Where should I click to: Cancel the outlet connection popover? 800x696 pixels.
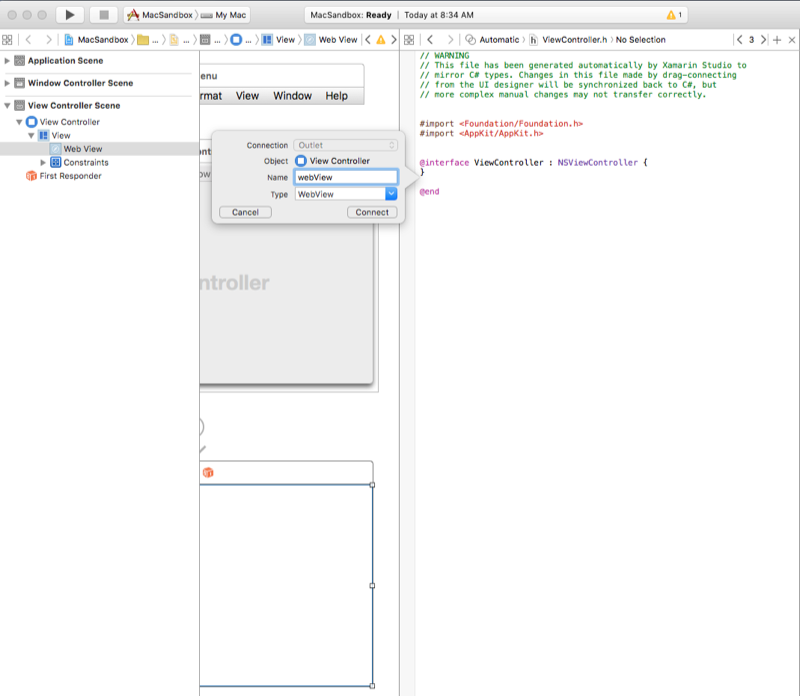tap(245, 212)
